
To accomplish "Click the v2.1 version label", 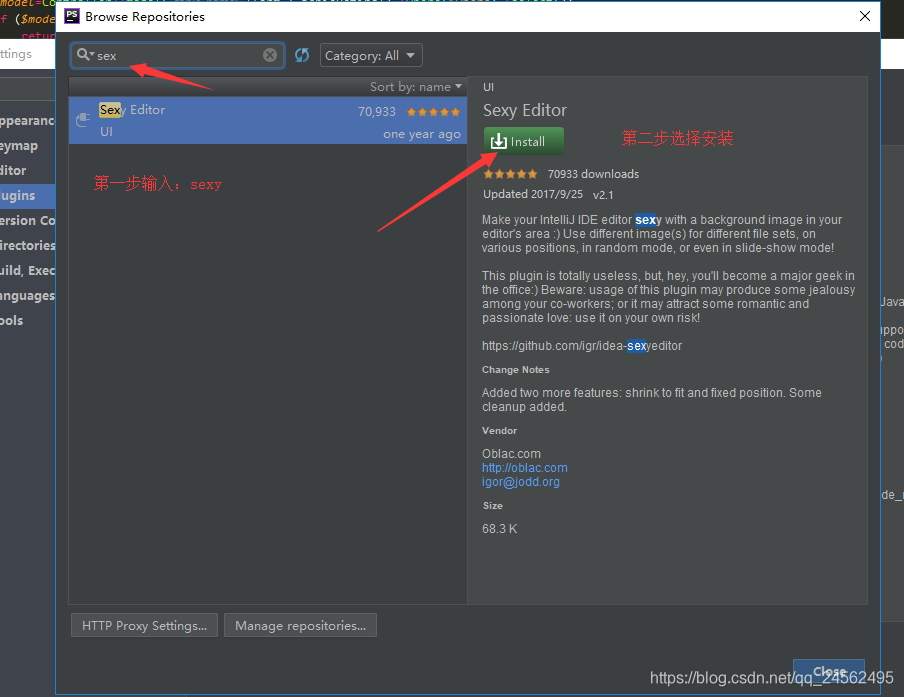I will point(603,195).
